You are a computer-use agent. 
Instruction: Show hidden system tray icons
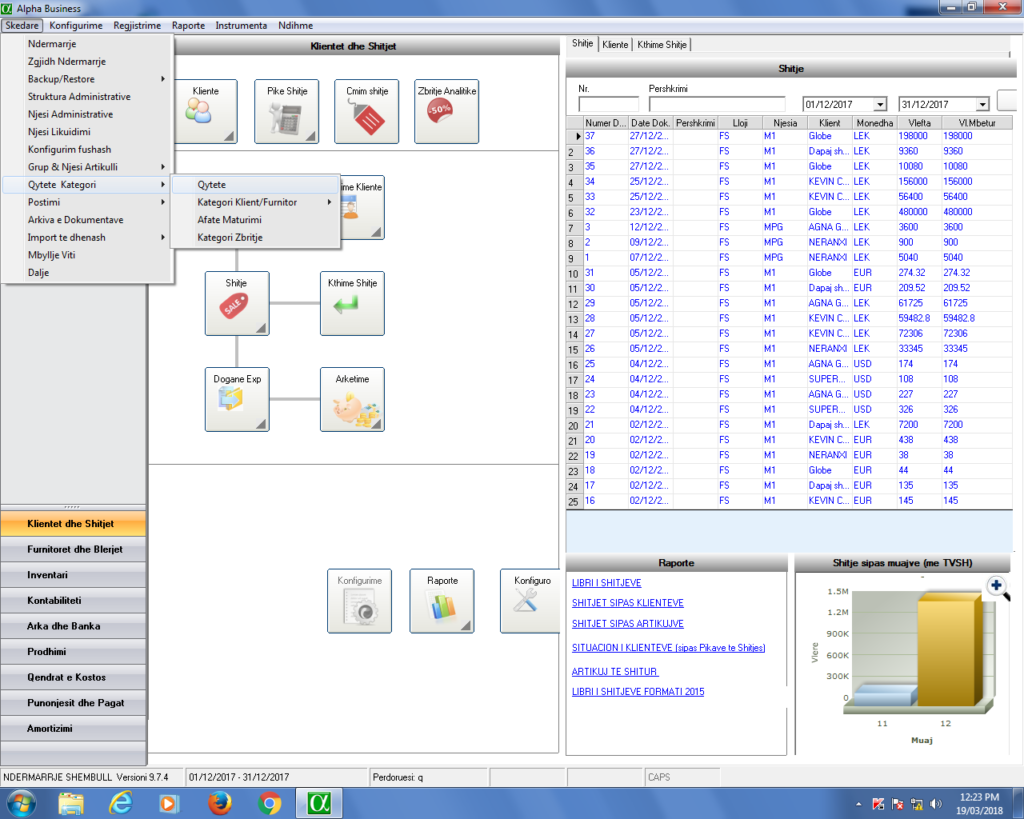pos(858,804)
